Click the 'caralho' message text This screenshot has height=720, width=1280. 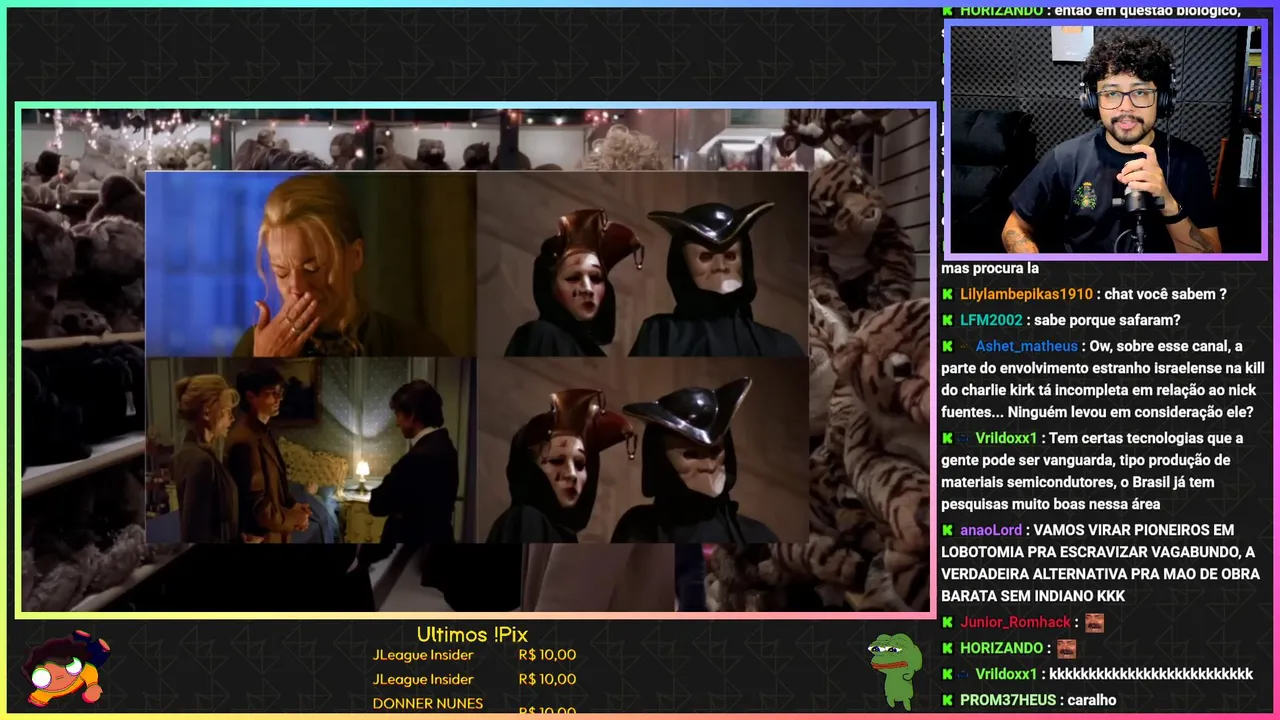(x=1092, y=700)
